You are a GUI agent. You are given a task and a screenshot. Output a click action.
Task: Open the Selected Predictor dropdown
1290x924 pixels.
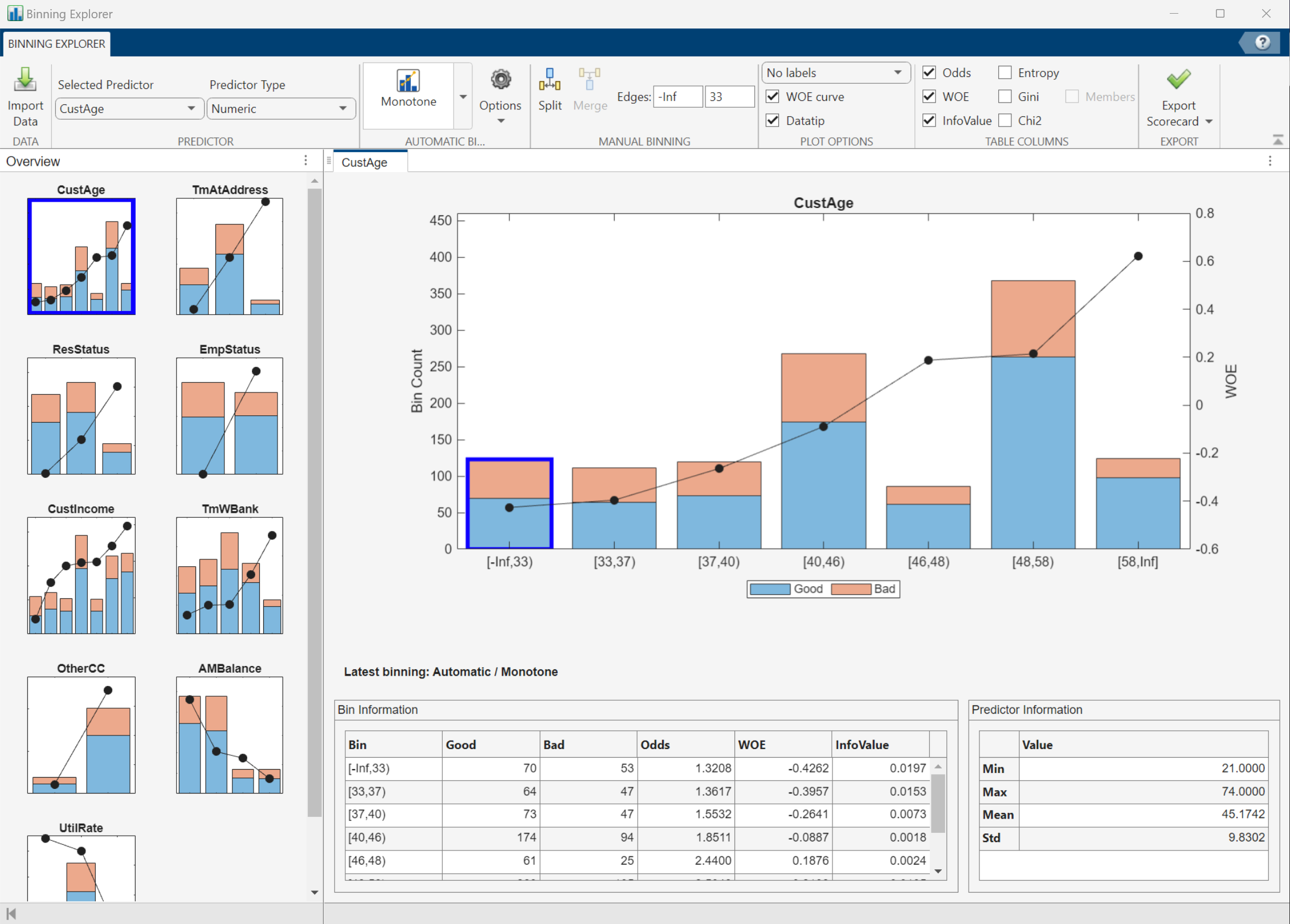129,108
